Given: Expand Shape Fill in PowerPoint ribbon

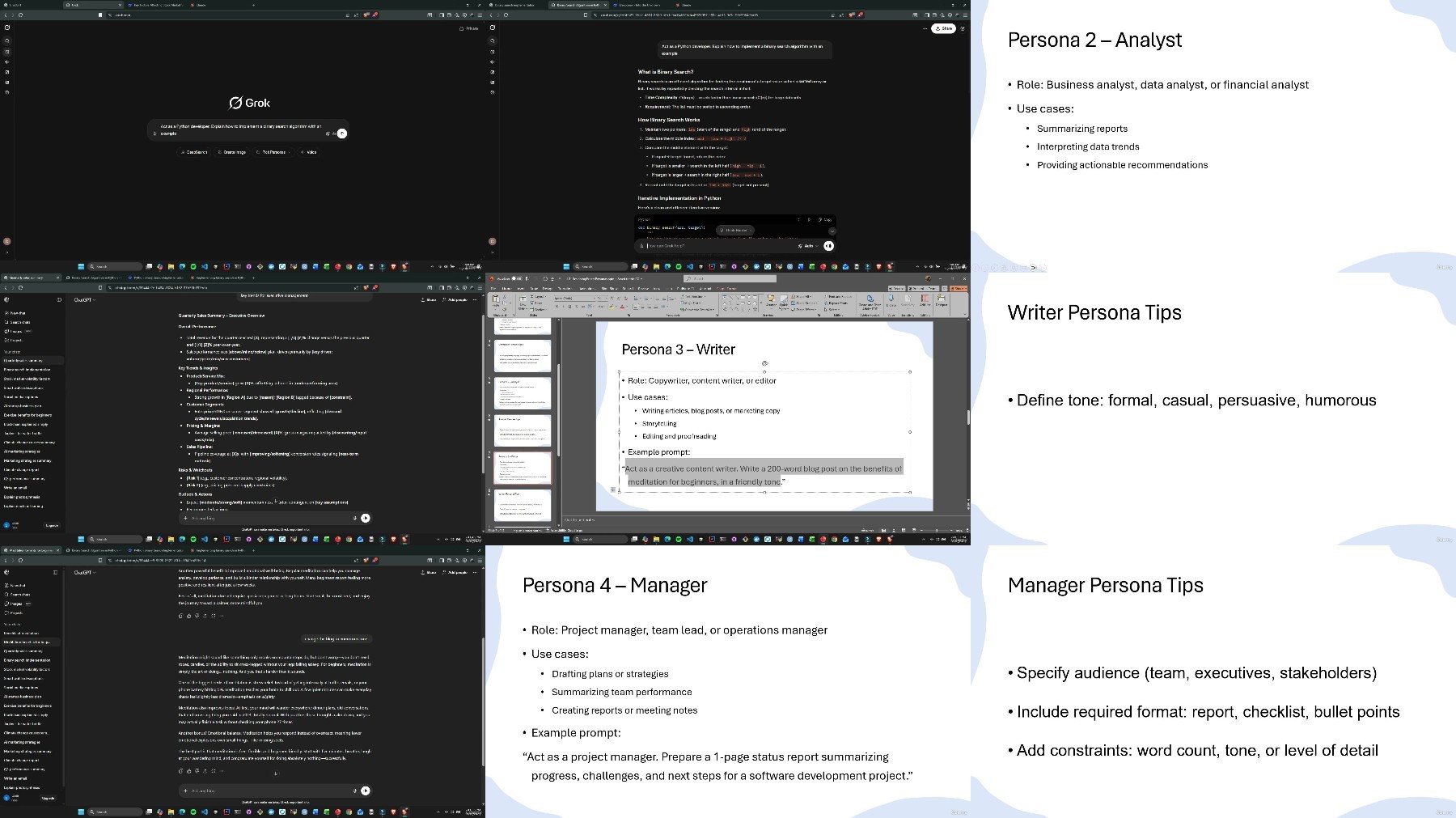Looking at the screenshot, I should (x=802, y=297).
